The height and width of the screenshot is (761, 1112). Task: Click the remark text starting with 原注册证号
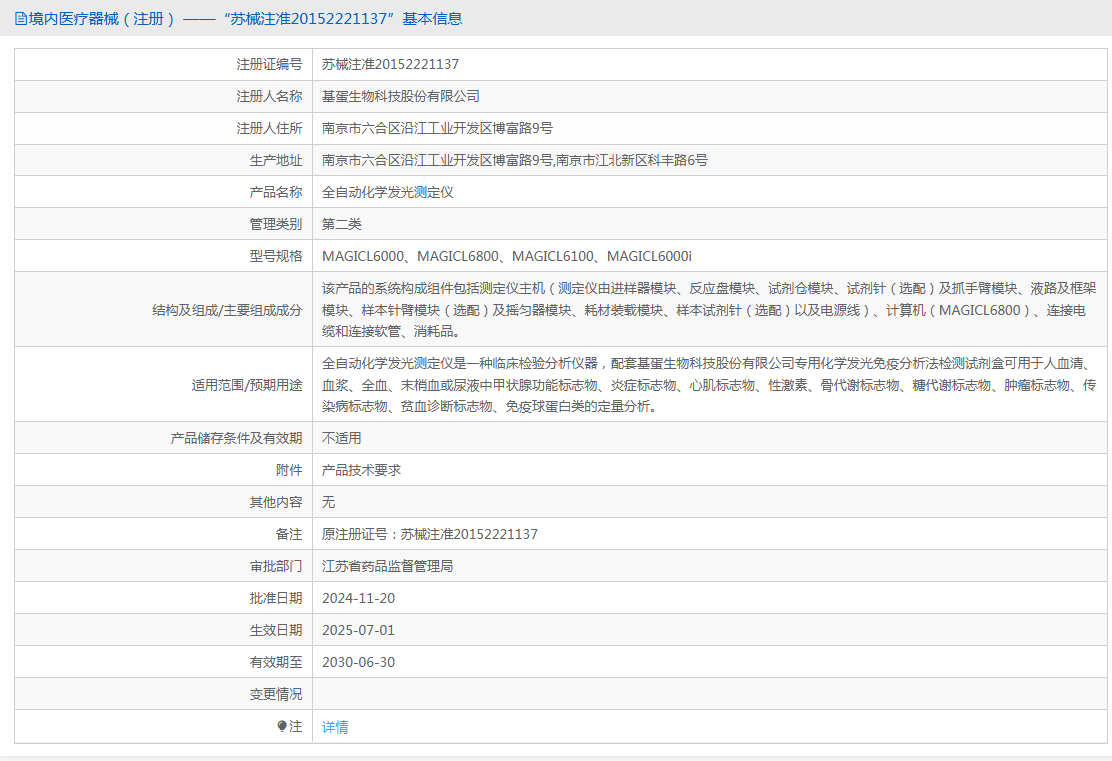[x=430, y=534]
